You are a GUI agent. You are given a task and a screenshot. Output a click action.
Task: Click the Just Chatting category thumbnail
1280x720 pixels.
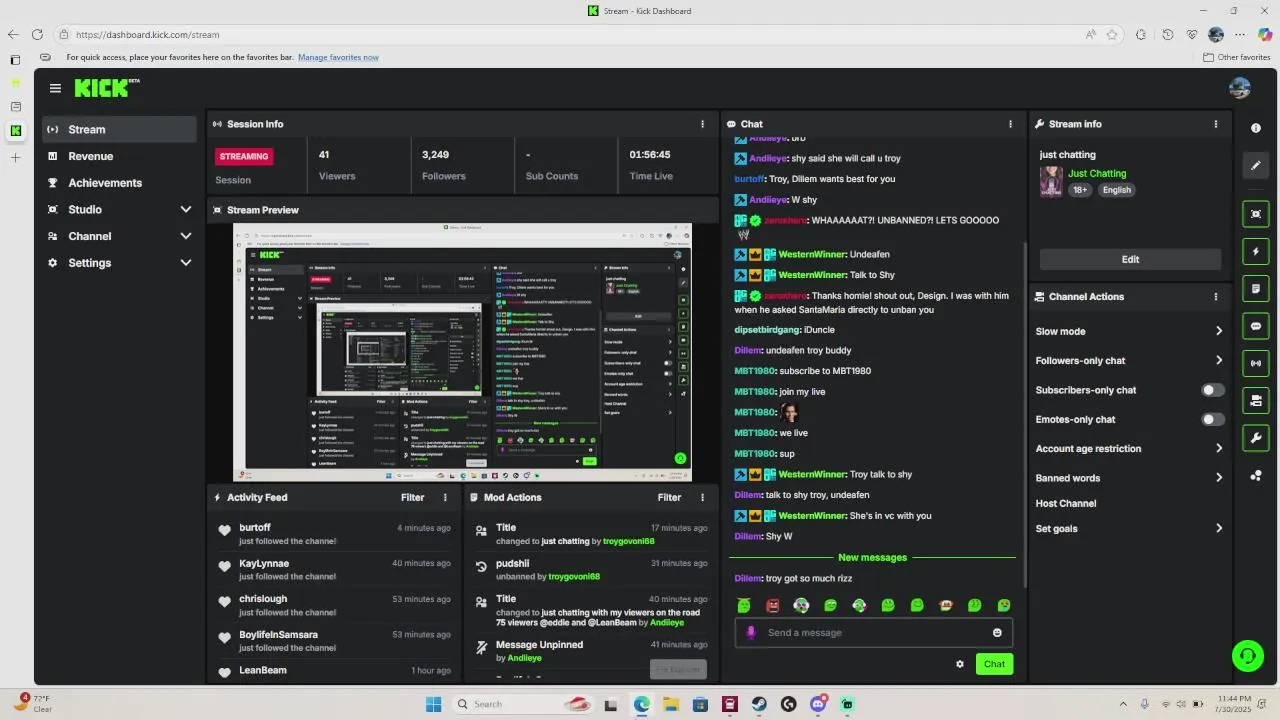pos(1051,181)
